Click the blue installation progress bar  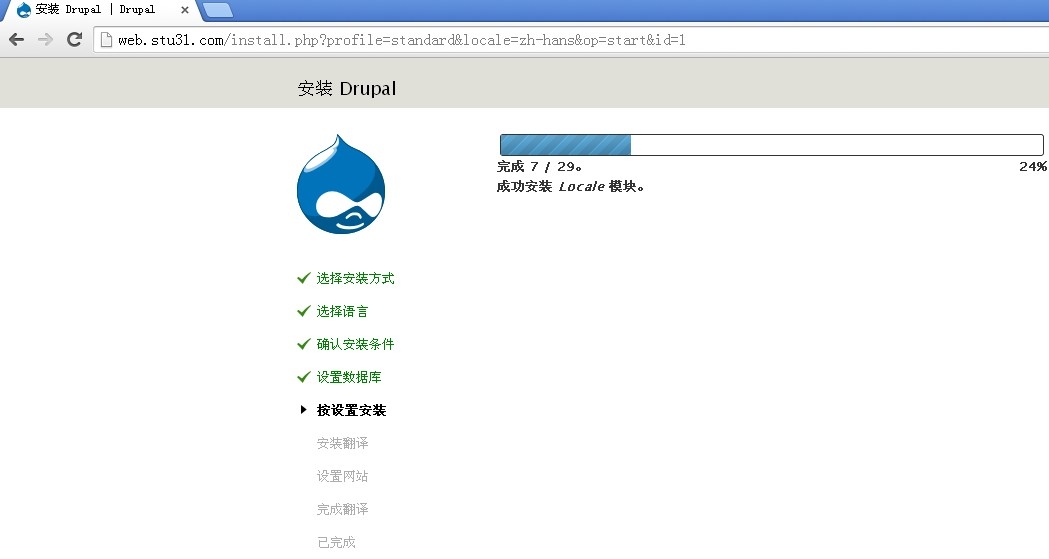click(771, 145)
